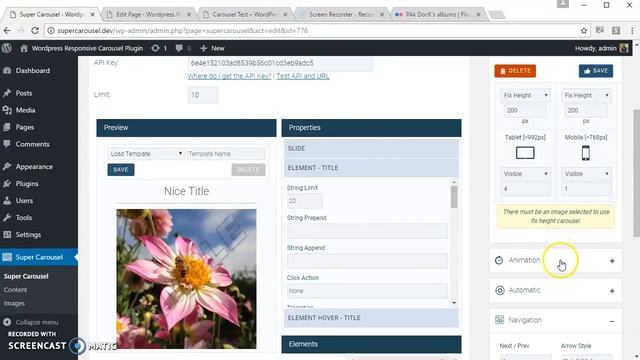This screenshot has width=640, height=360.
Task: Click the String Limit input field
Action: pos(304,201)
